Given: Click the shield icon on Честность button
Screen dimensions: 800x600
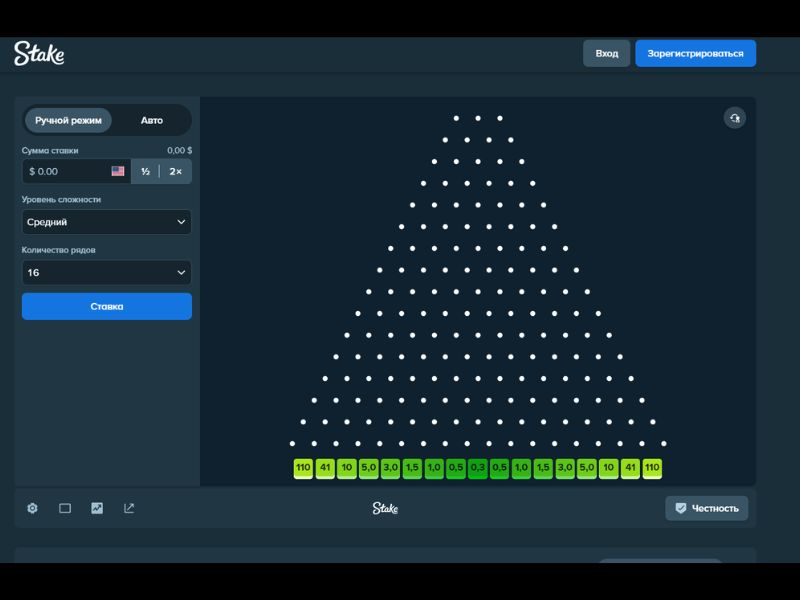Looking at the screenshot, I should [681, 508].
